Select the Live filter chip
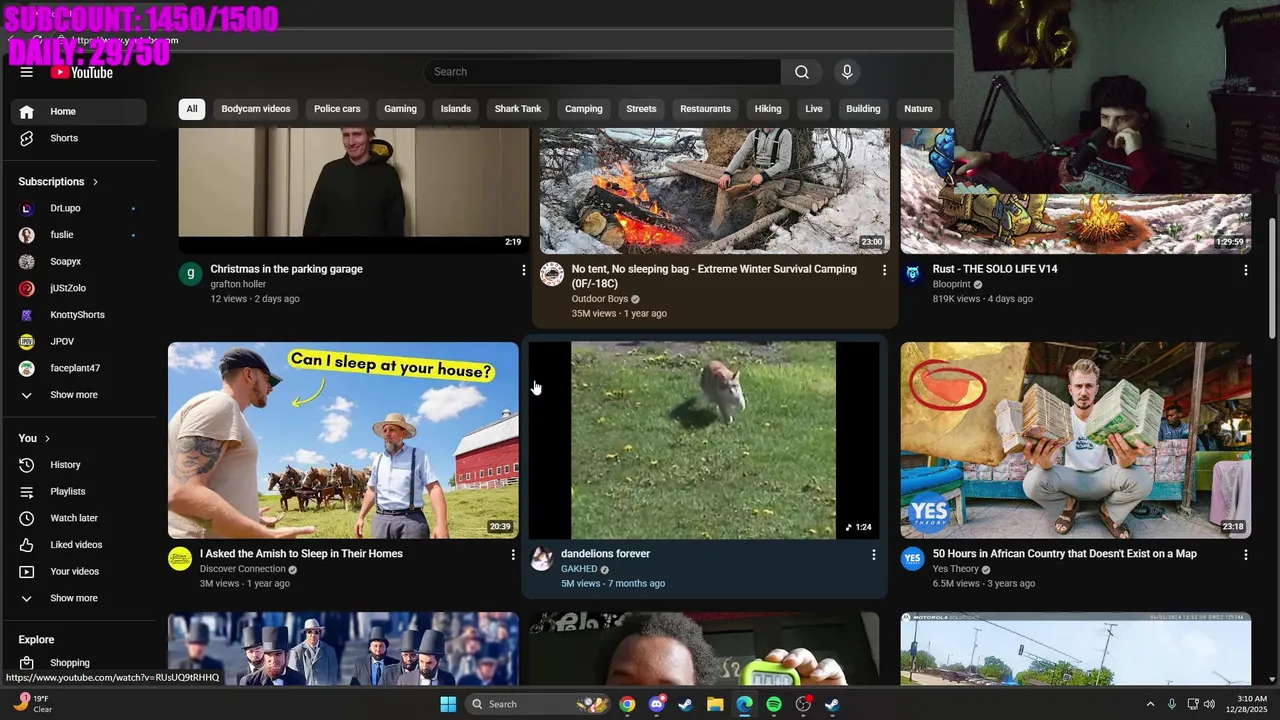Viewport: 1280px width, 720px height. [x=814, y=109]
